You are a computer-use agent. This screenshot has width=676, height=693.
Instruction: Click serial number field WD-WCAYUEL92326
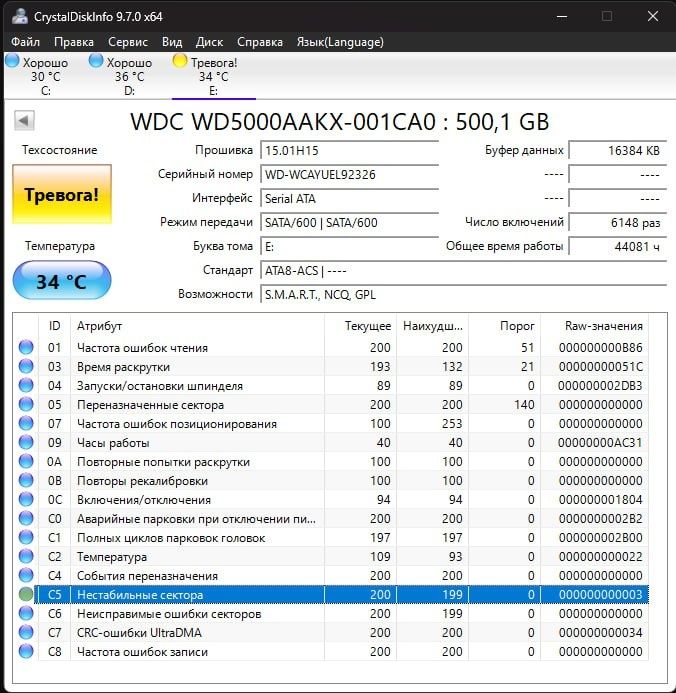coord(349,174)
